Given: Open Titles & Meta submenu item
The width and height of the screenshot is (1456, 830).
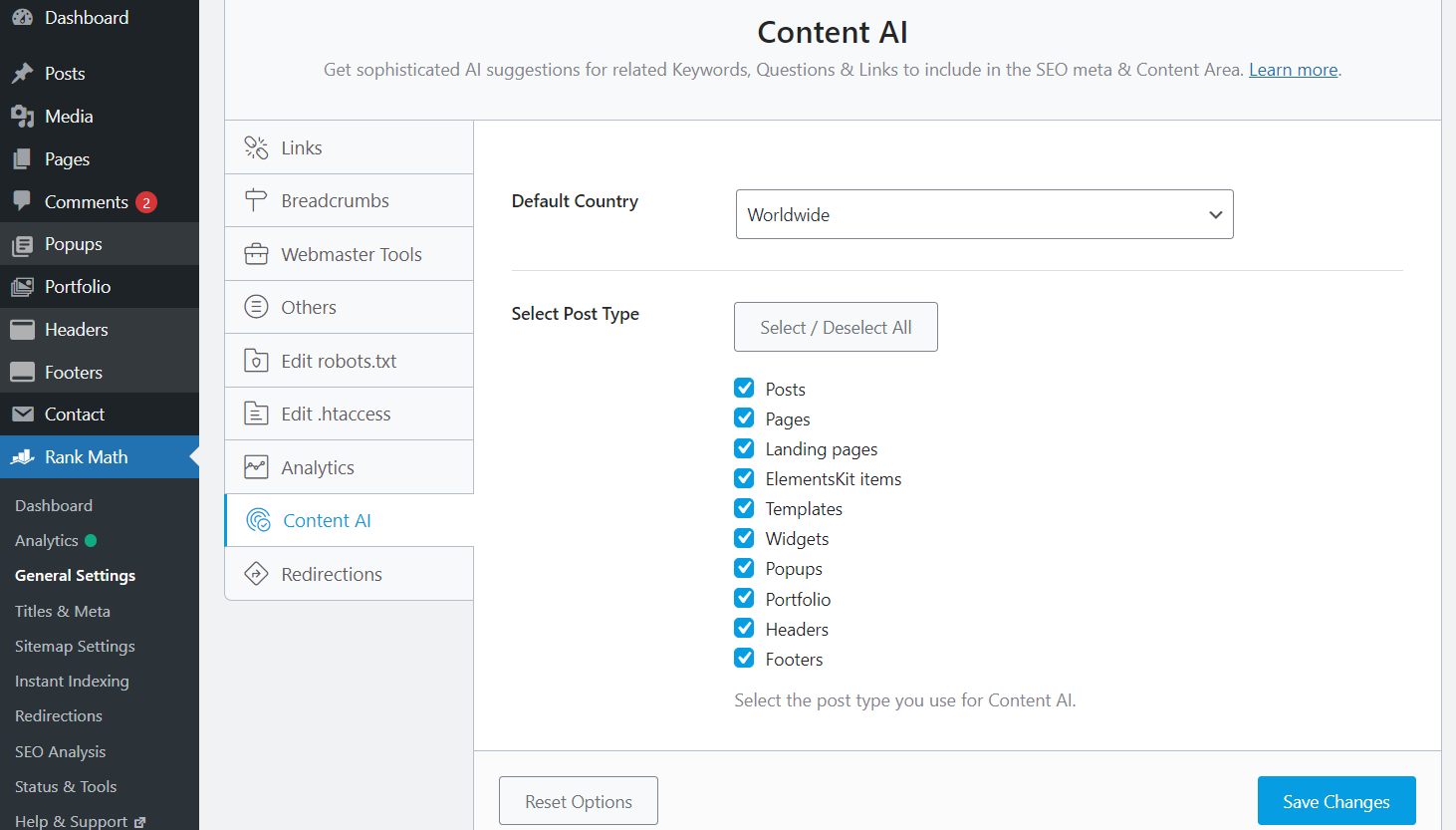Looking at the screenshot, I should pos(63,611).
